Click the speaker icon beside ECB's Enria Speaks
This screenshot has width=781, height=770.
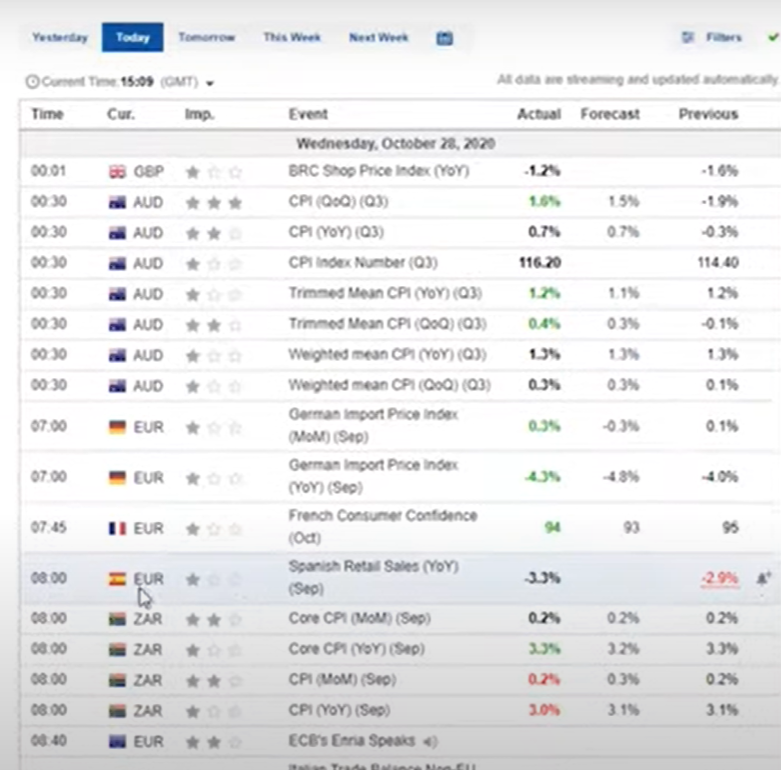[431, 742]
